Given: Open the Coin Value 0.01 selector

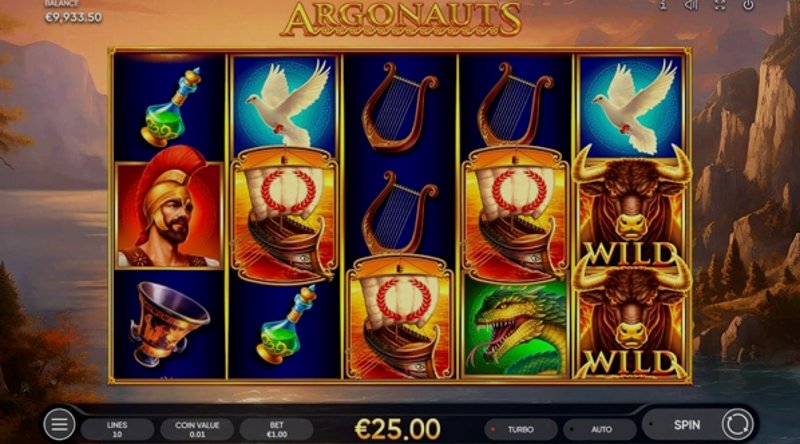Looking at the screenshot, I should pos(197,430).
